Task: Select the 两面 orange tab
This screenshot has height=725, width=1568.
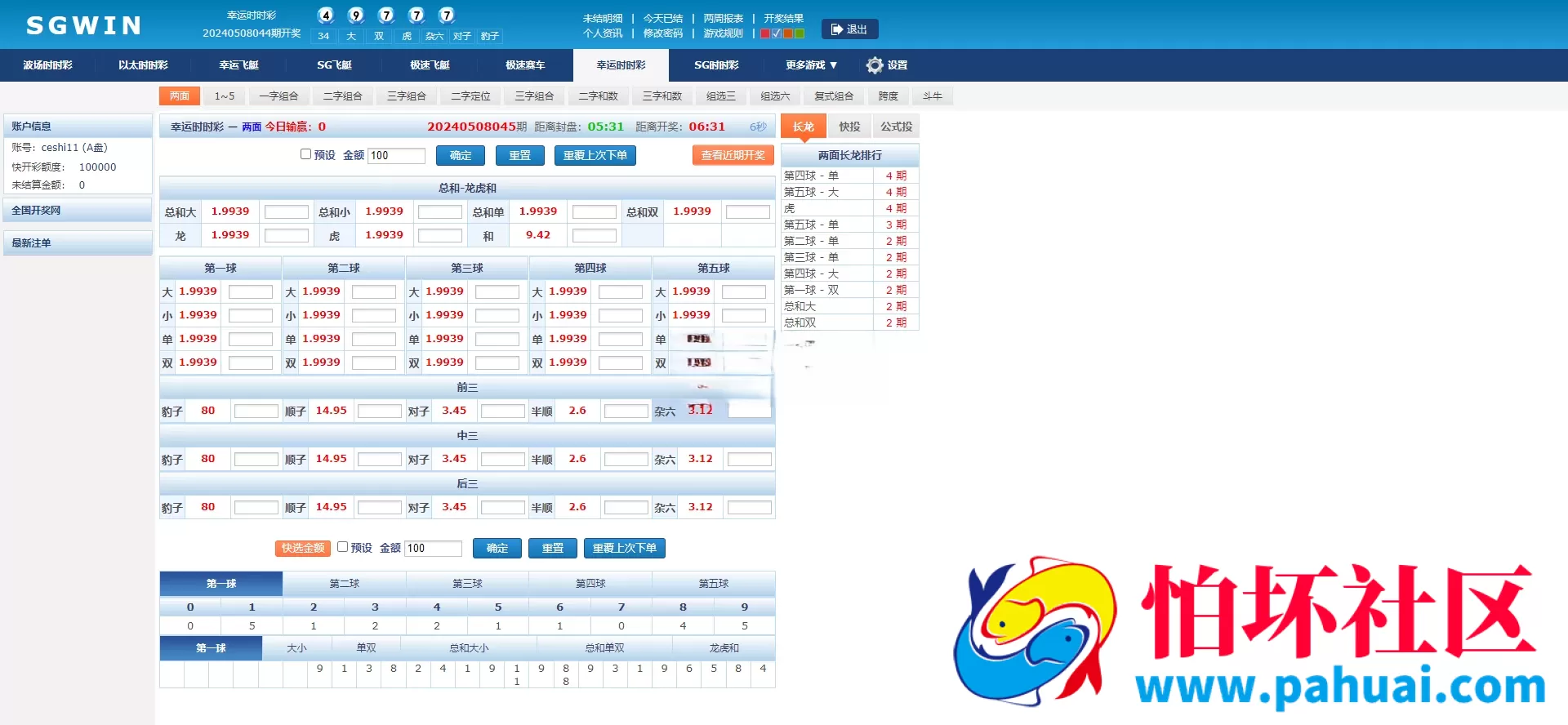Action: click(x=180, y=96)
